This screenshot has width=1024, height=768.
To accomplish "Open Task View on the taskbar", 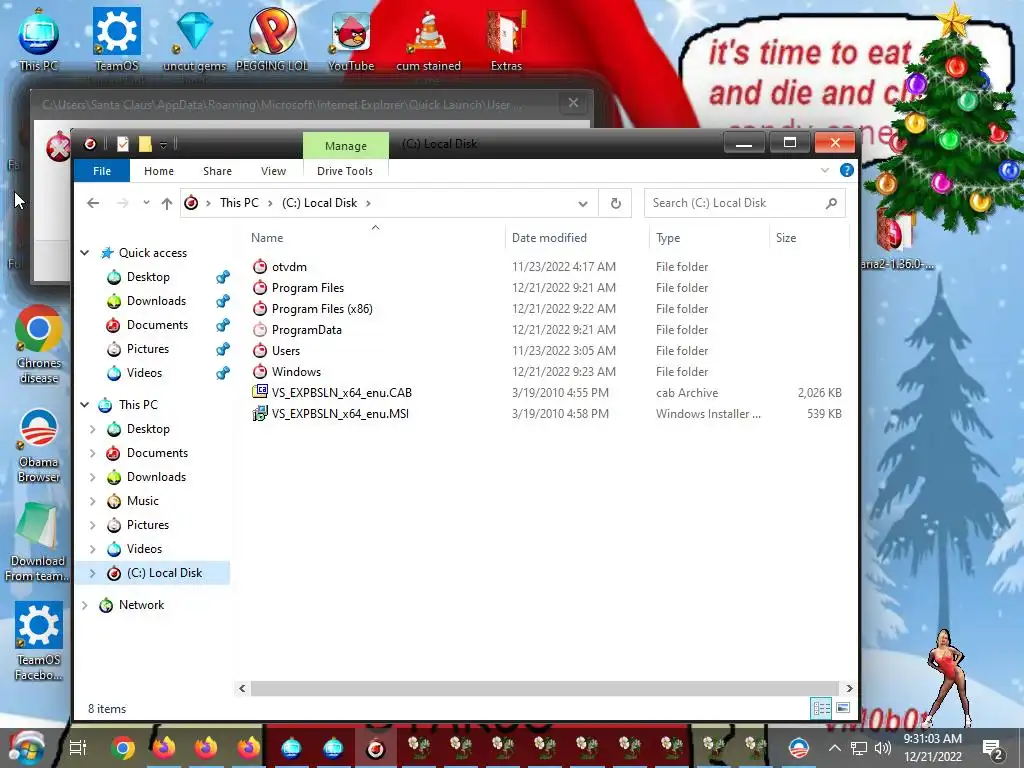I will [x=78, y=748].
